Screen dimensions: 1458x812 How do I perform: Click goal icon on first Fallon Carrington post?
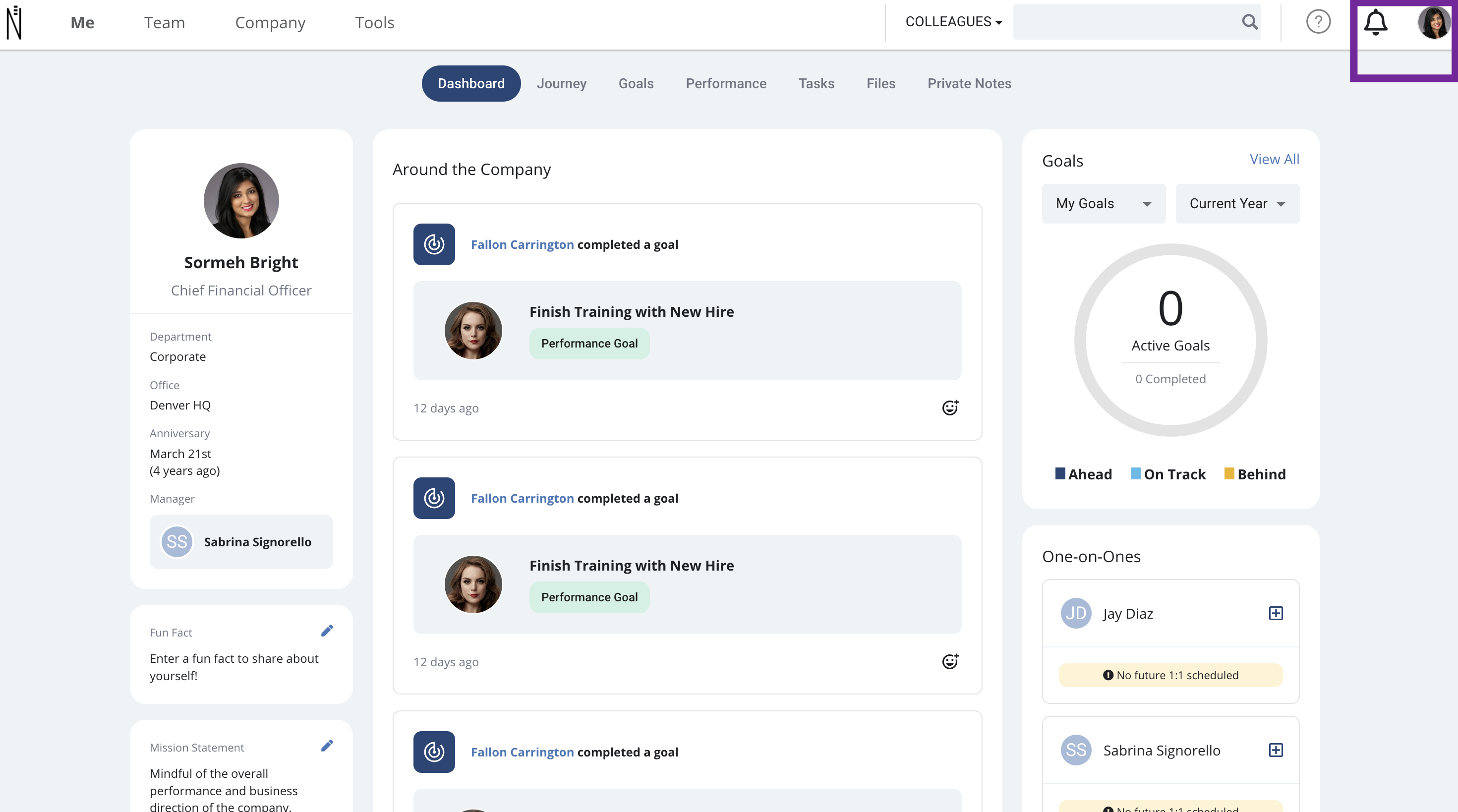tap(434, 244)
